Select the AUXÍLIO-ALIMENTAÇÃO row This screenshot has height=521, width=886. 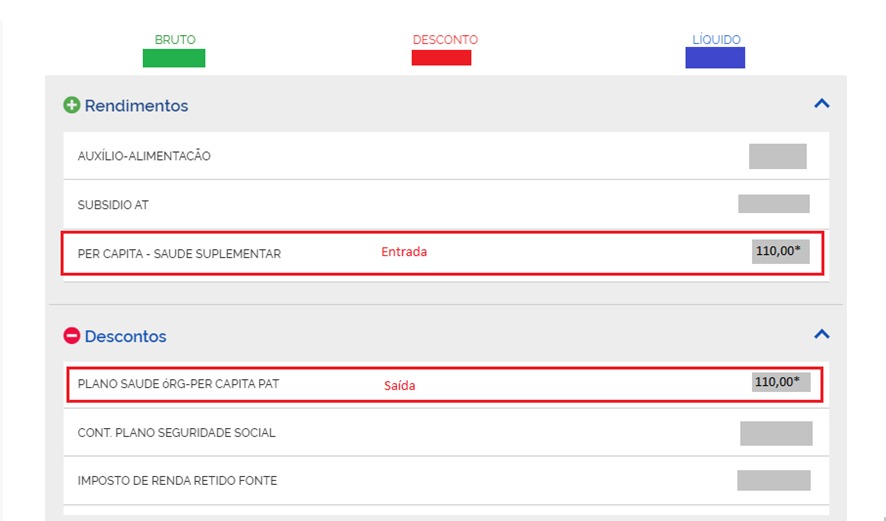144,156
